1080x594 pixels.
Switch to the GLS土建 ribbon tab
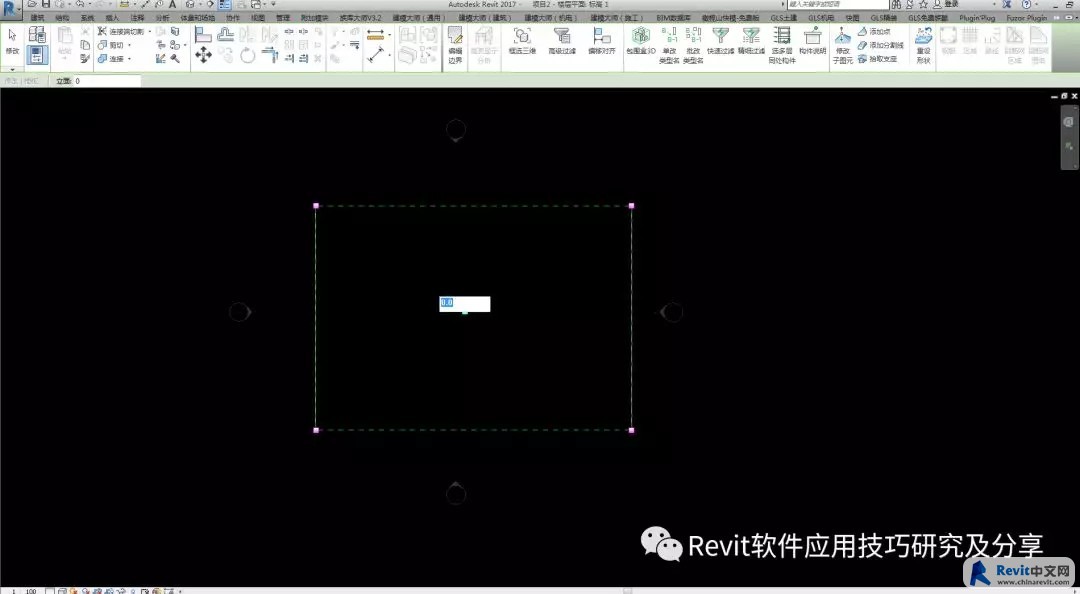click(x=783, y=18)
